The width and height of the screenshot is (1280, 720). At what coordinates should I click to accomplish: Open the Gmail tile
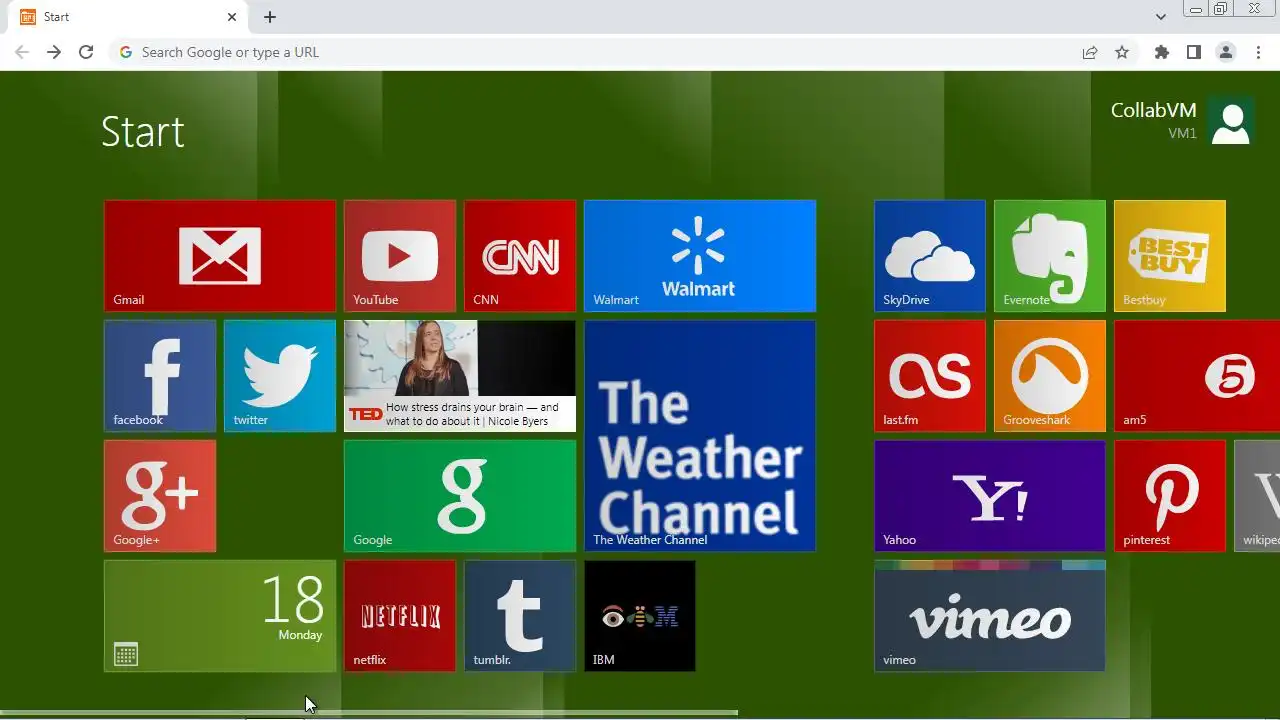220,256
